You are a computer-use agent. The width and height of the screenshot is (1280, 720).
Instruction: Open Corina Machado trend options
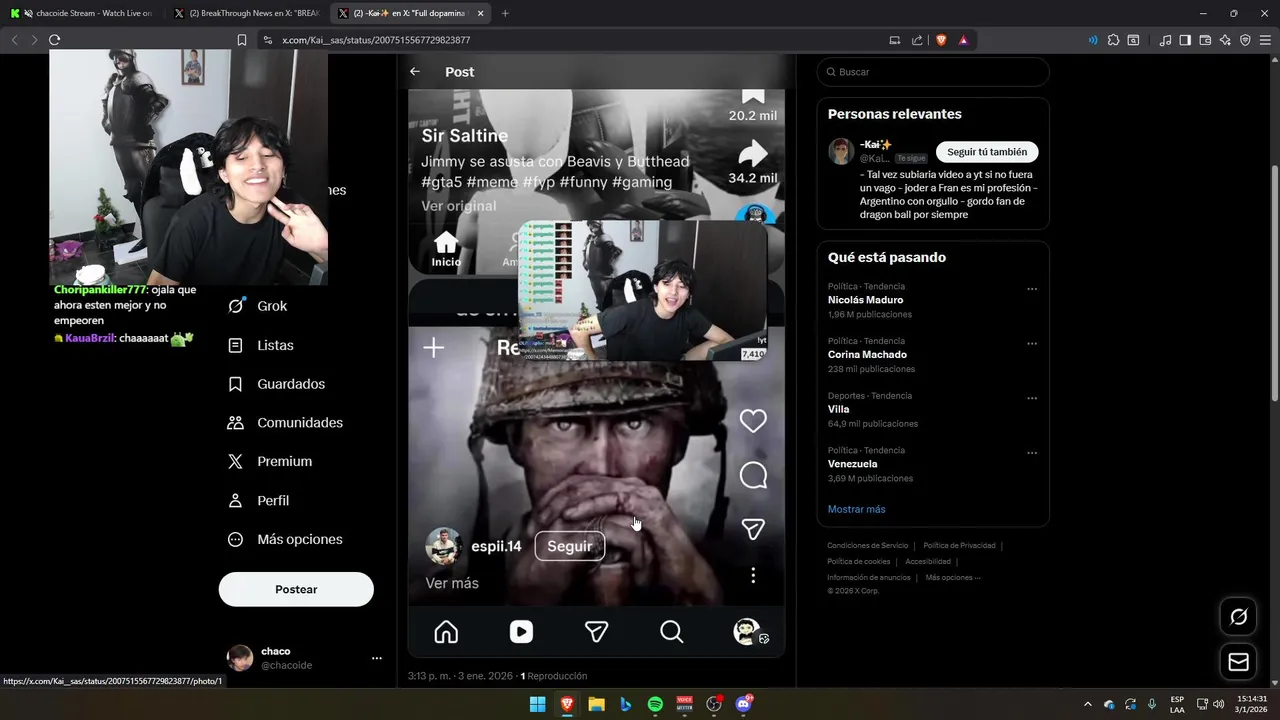(x=1032, y=344)
